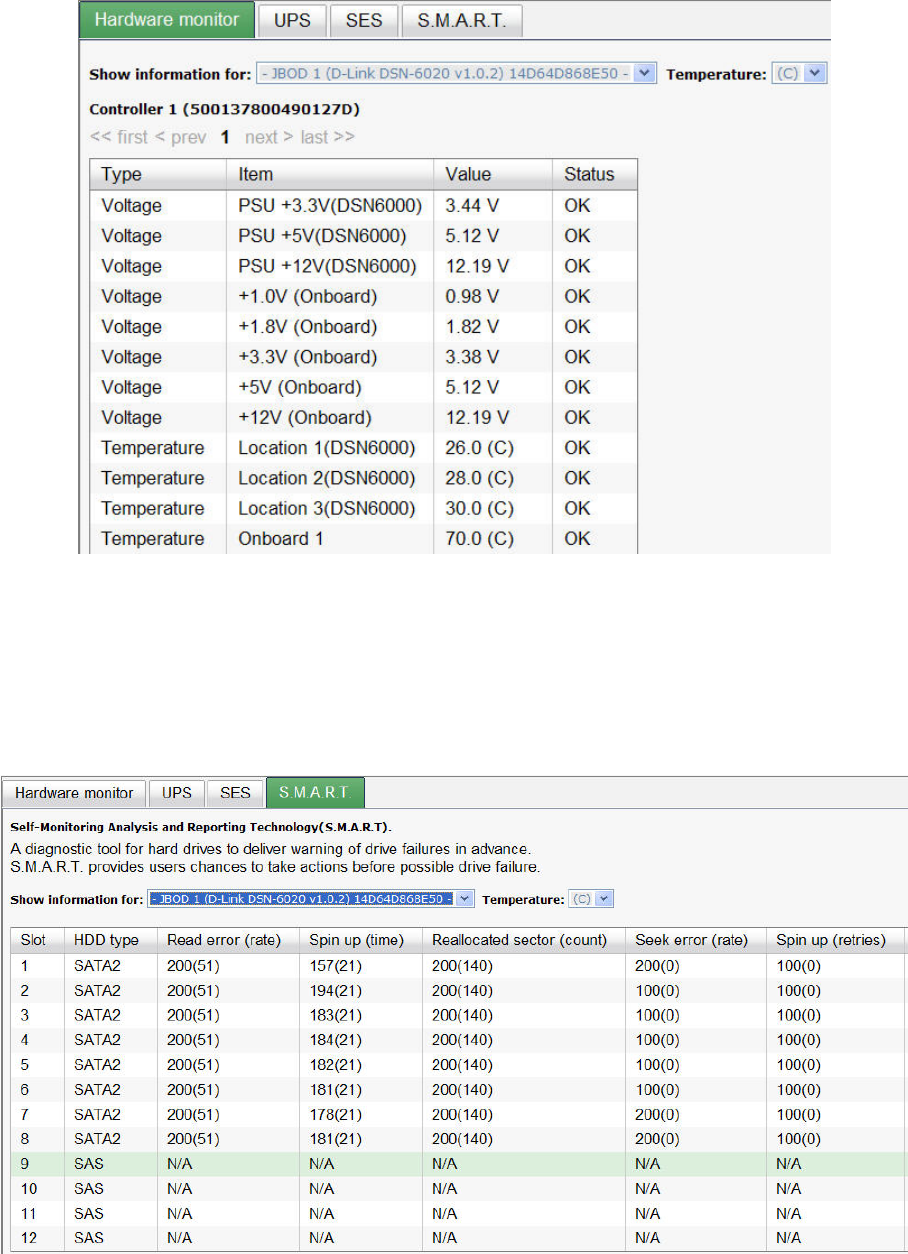Click the Status column header

(x=589, y=174)
